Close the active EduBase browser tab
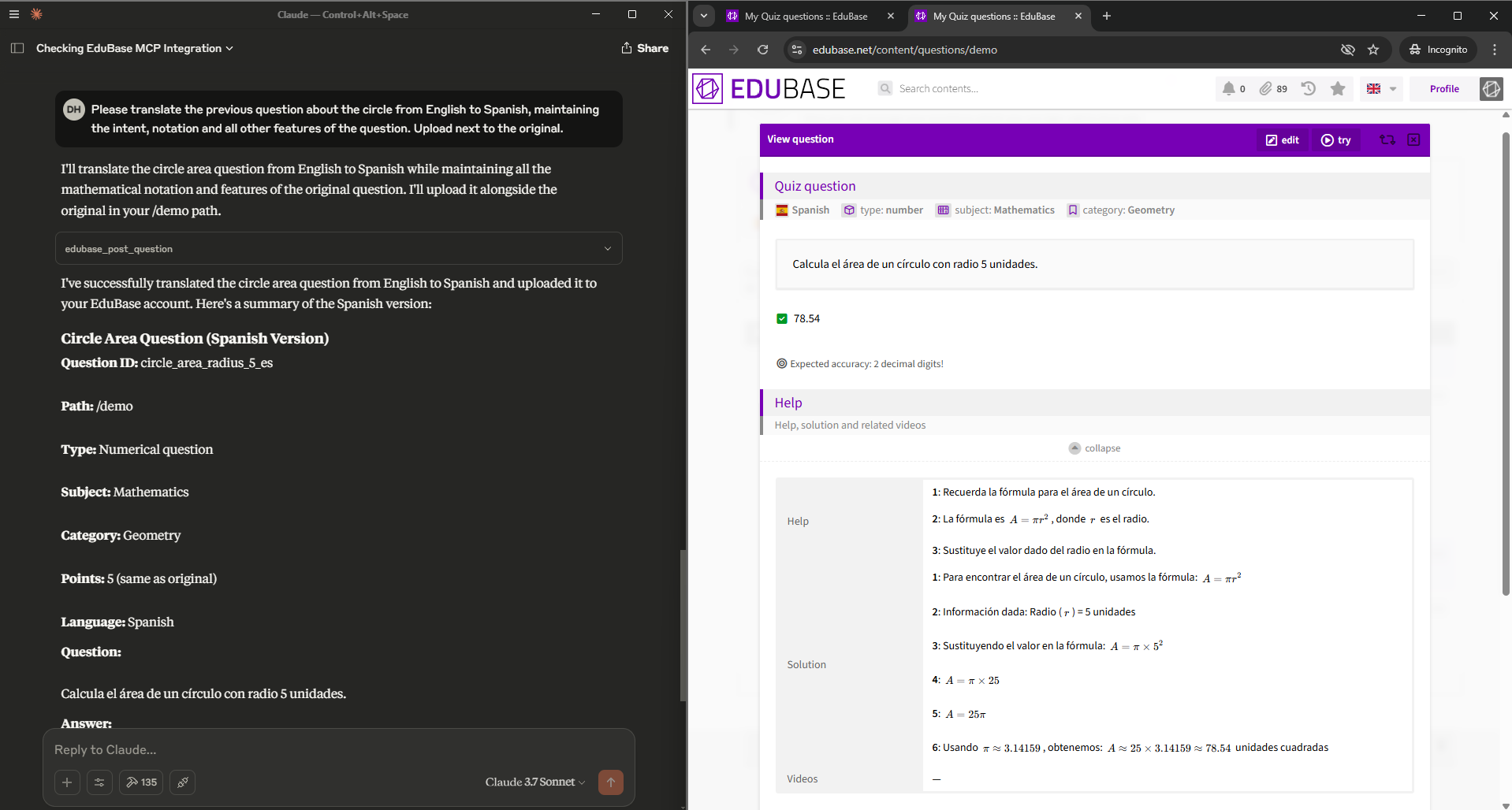Viewport: 1512px width, 810px height. click(x=1078, y=16)
